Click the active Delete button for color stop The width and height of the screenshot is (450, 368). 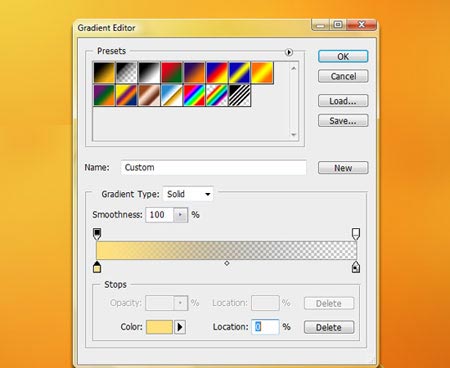(x=329, y=327)
